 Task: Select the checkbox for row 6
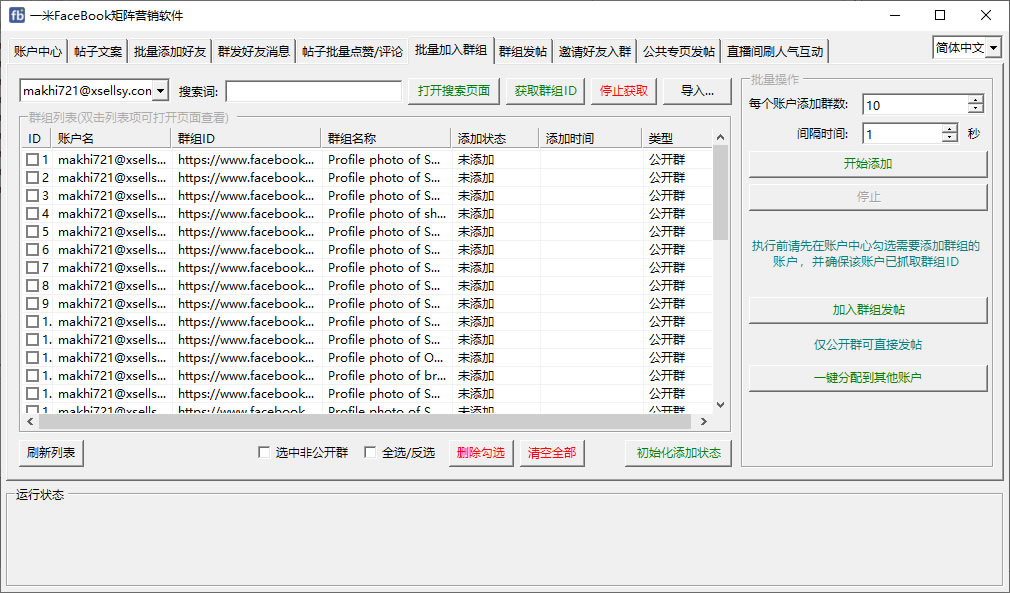32,249
